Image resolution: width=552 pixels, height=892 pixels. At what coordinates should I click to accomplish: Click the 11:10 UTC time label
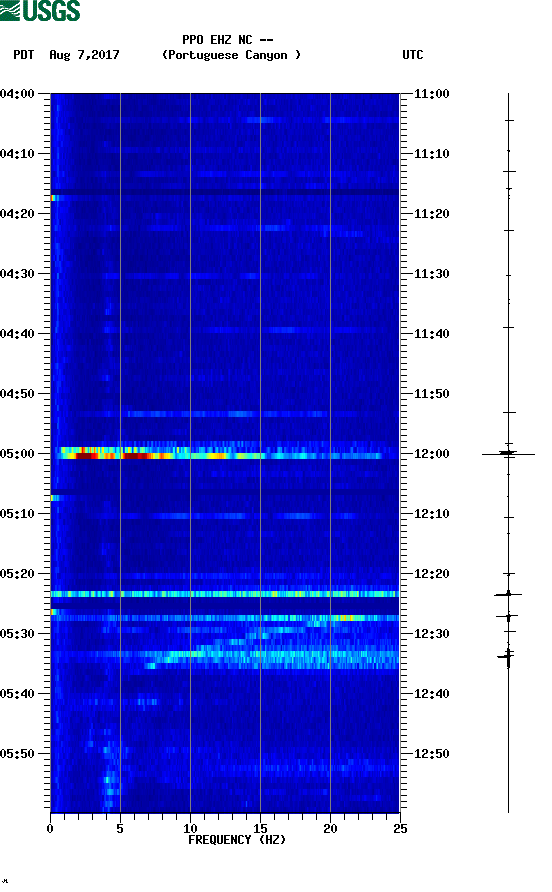pyautogui.click(x=431, y=154)
